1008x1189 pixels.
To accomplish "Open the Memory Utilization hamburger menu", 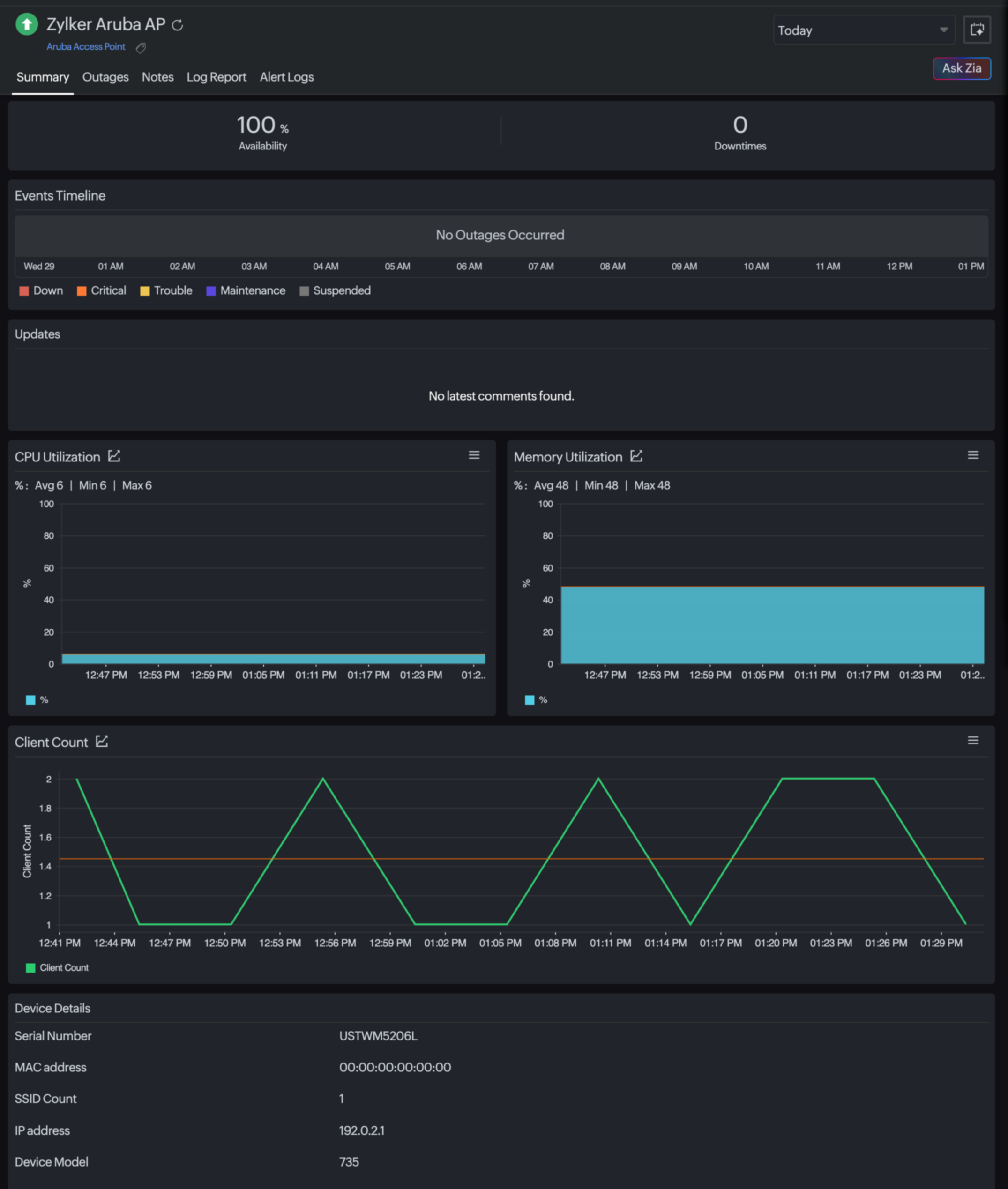I will pos(974,455).
